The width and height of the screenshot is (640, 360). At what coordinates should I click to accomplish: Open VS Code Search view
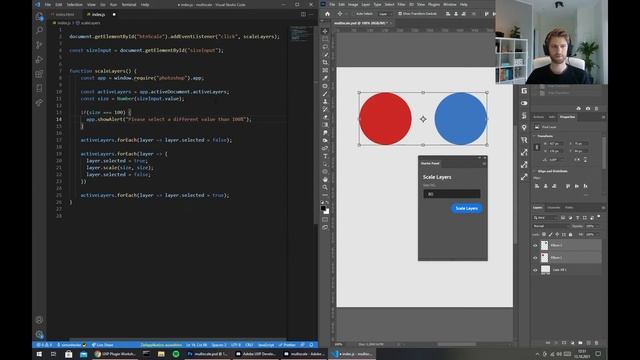(x=39, y=31)
